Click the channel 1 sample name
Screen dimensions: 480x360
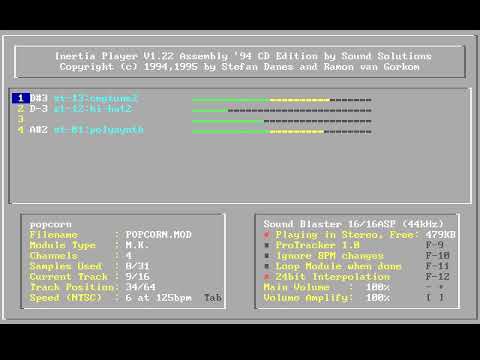96,98
